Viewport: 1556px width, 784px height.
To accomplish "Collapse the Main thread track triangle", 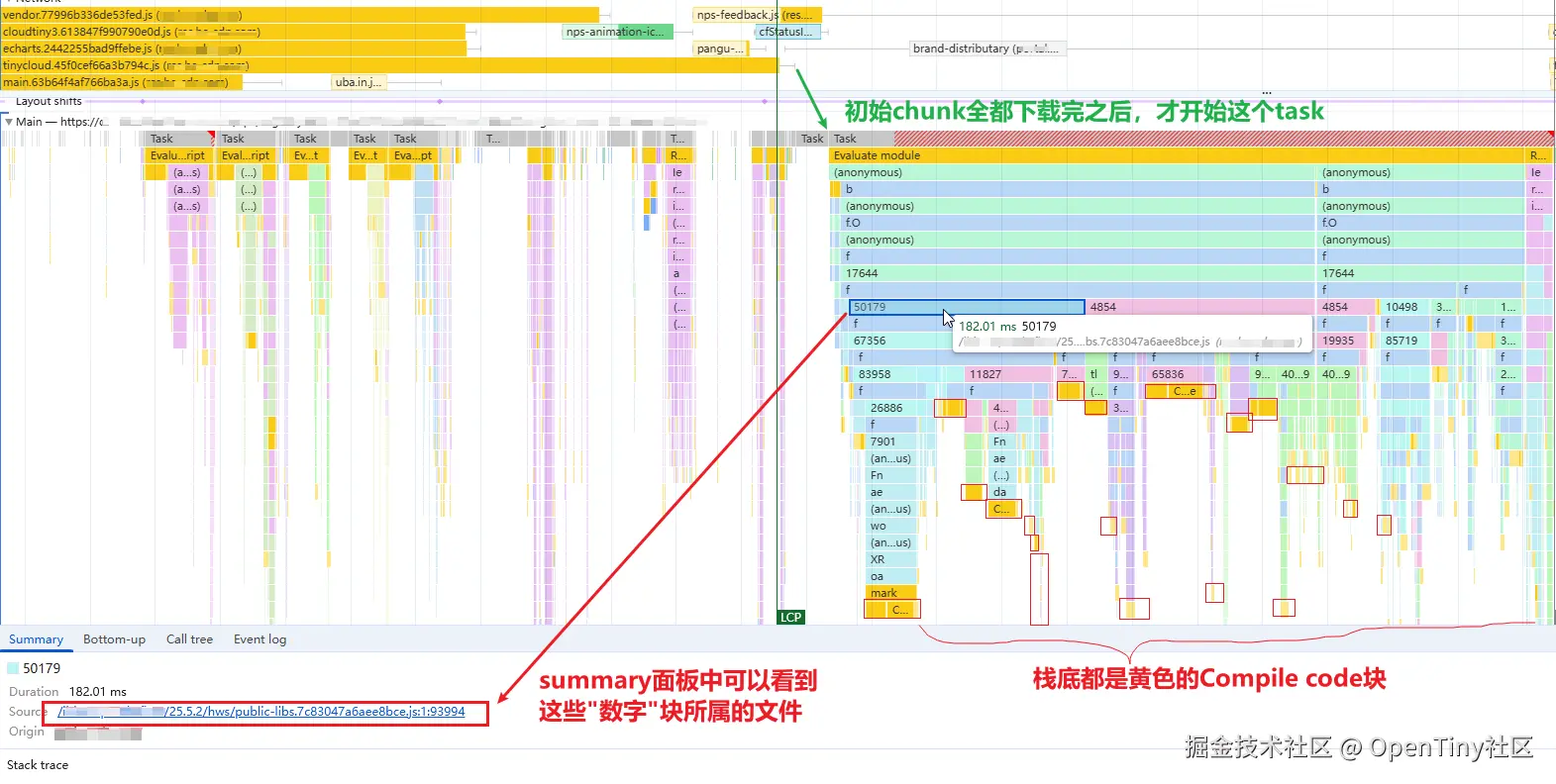I will coord(9,122).
